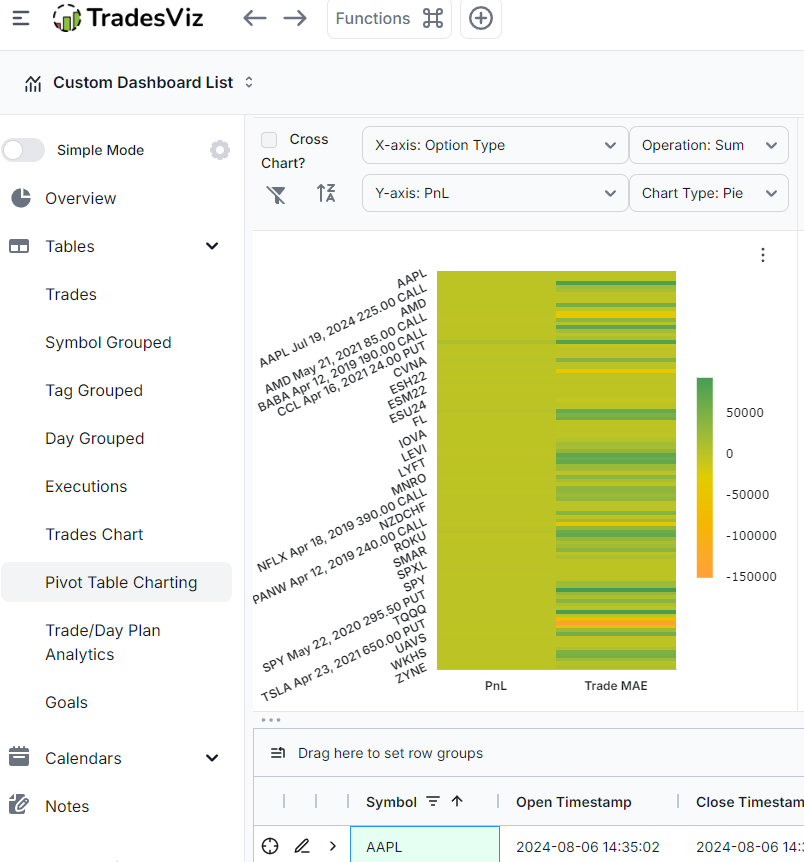804x862 pixels.
Task: Collapse the sidebar with the hamburger menu icon
Action: pos(21,19)
